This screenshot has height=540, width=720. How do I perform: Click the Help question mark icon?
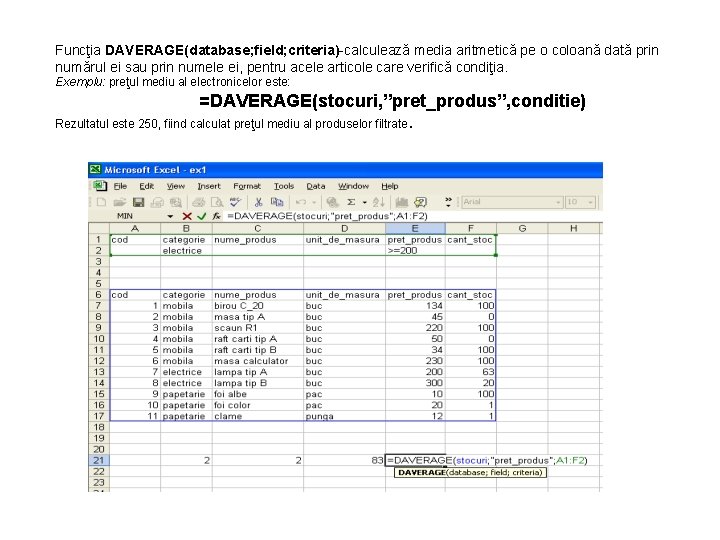[420, 202]
